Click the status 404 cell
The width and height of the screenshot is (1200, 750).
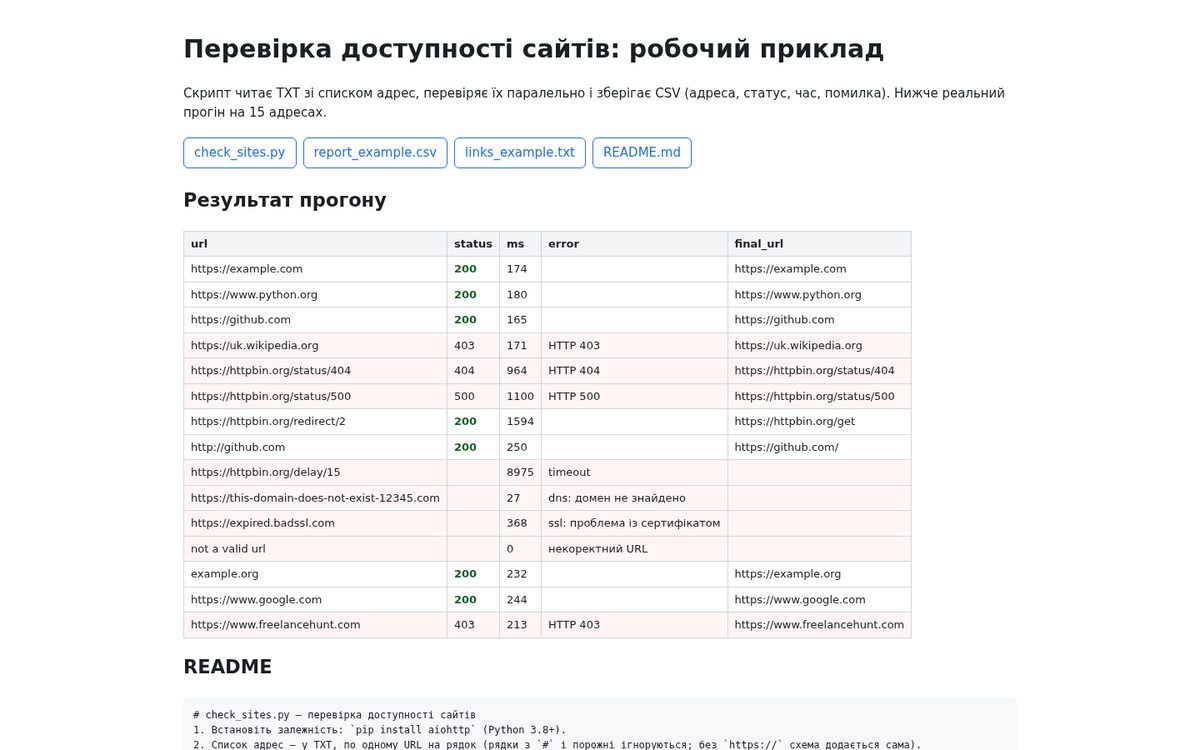473,371
